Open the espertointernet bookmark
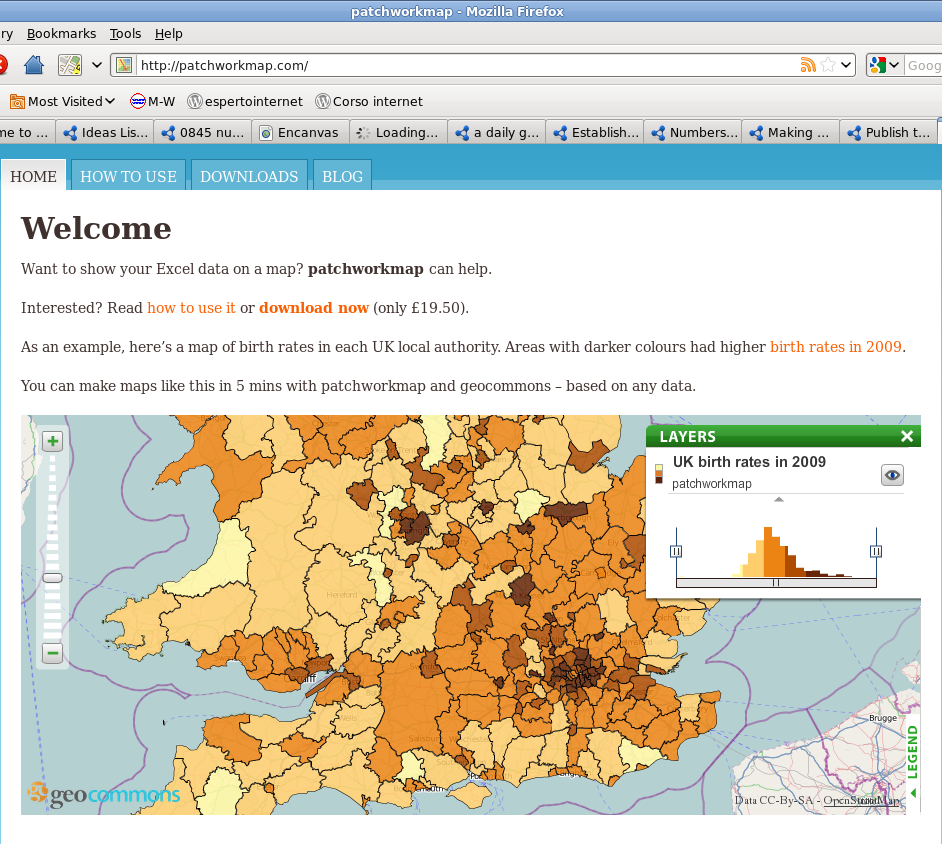Image resolution: width=942 pixels, height=844 pixels. click(x=245, y=102)
